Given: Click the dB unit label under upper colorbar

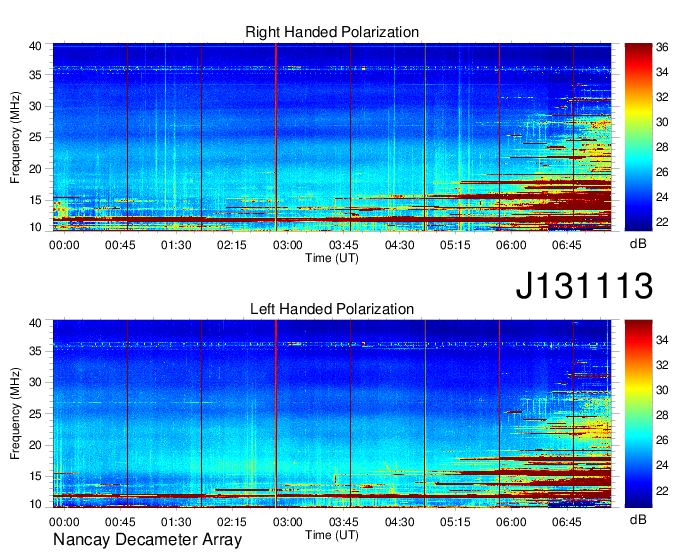Looking at the screenshot, I should coord(638,244).
